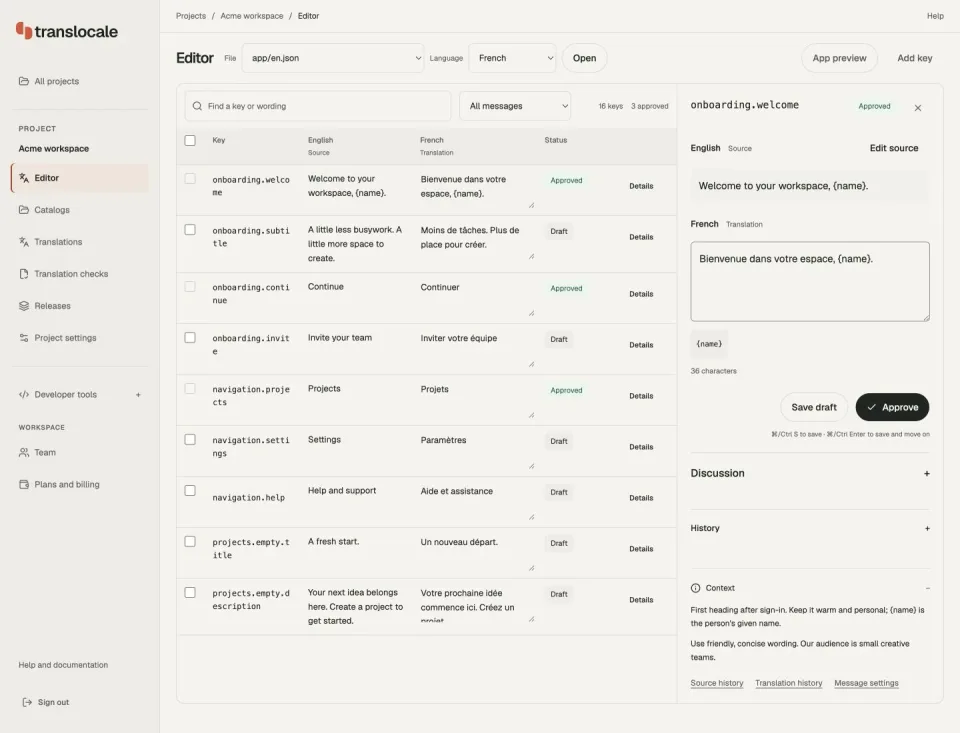960x733 pixels.
Task: Open the Translation history link
Action: [789, 683]
